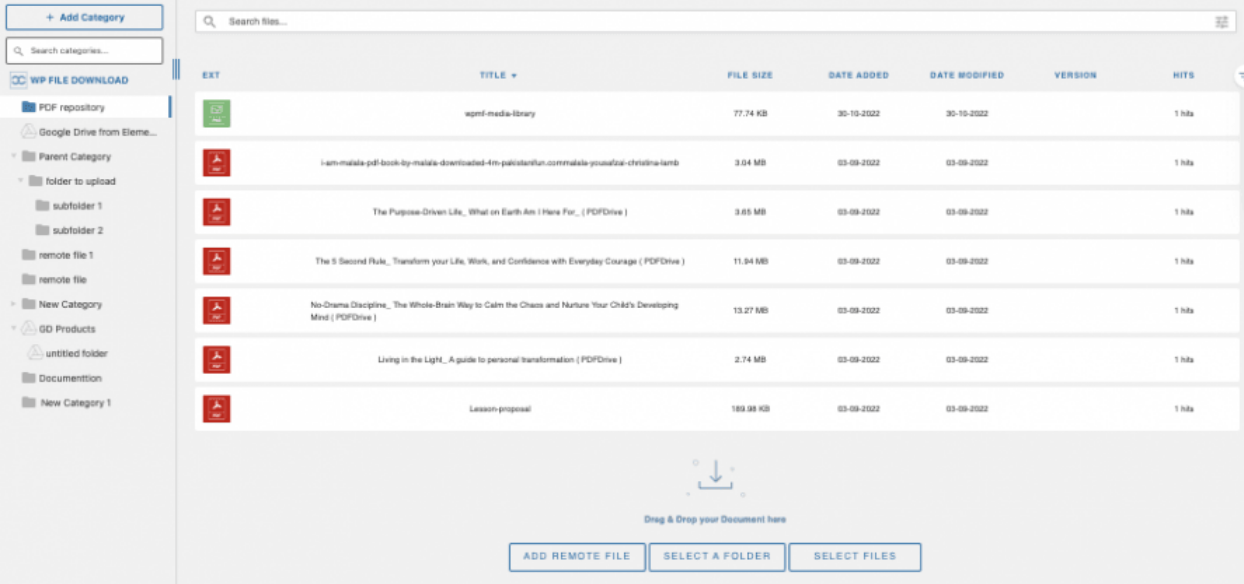Screen dimensions: 1244x584
Task: Click the PDF icon for Living in the Light
Action: click(216, 360)
